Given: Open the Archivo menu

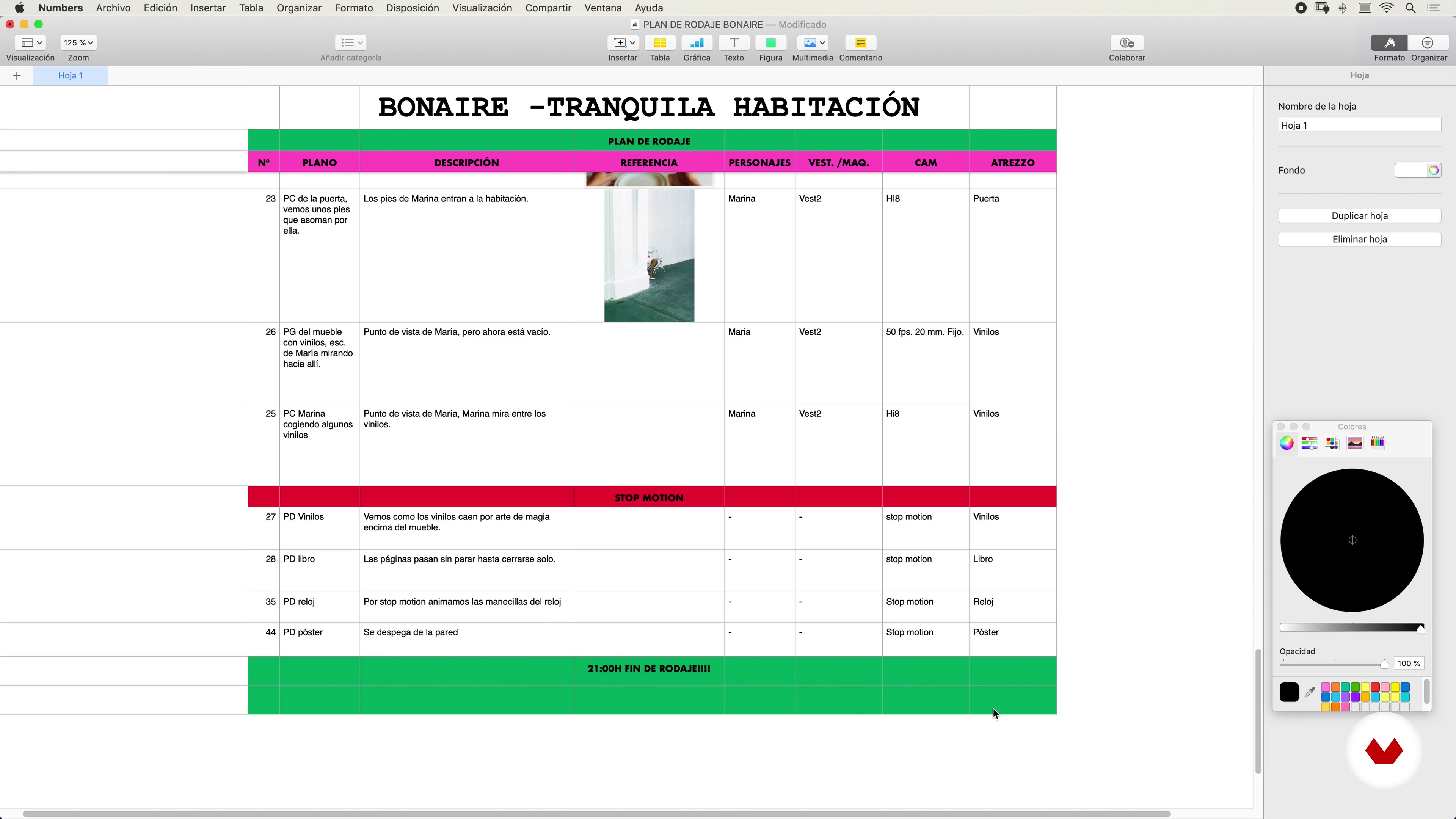Looking at the screenshot, I should click(113, 8).
